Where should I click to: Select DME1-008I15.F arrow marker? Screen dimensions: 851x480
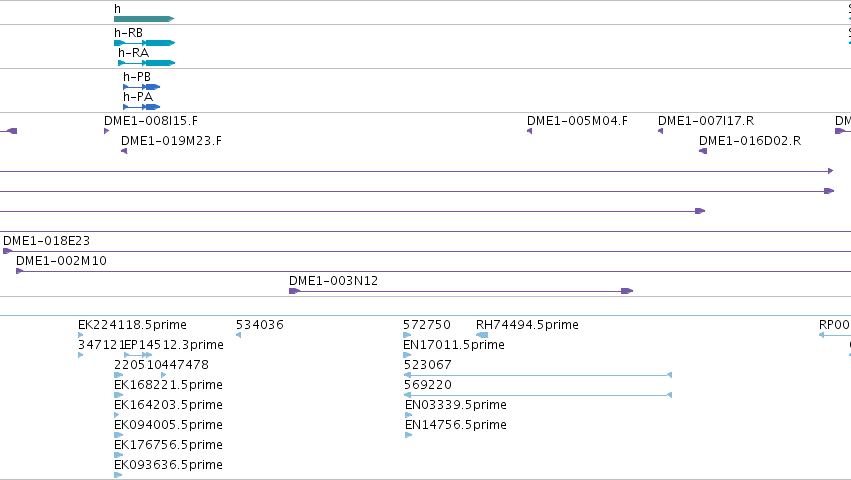pos(106,131)
